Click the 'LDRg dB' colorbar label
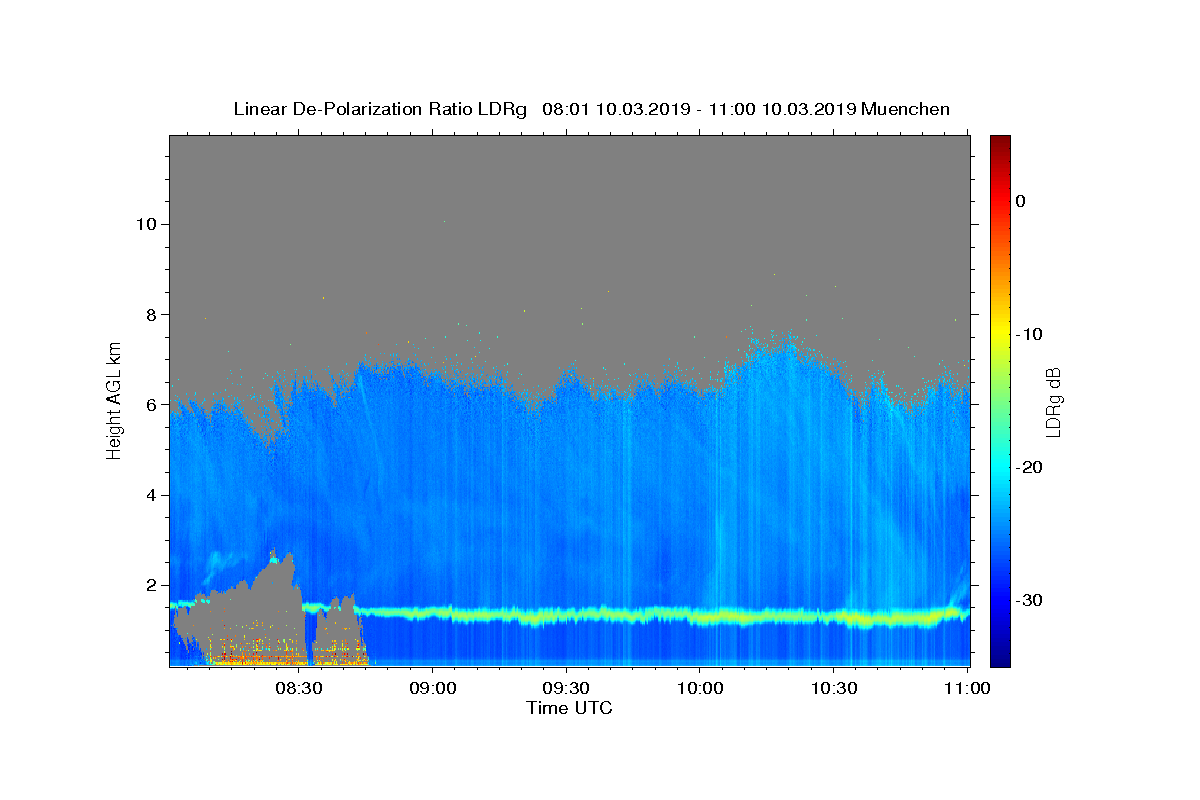Image resolution: width=1200 pixels, height=800 pixels. pos(1052,402)
